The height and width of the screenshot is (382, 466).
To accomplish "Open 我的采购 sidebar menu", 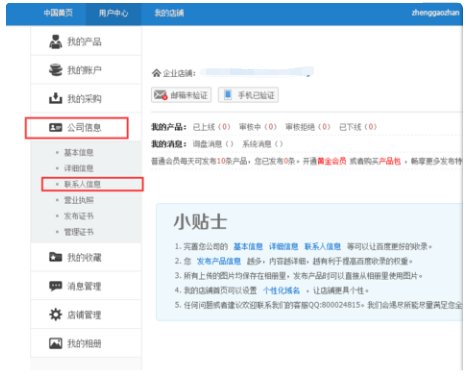I will [86, 98].
